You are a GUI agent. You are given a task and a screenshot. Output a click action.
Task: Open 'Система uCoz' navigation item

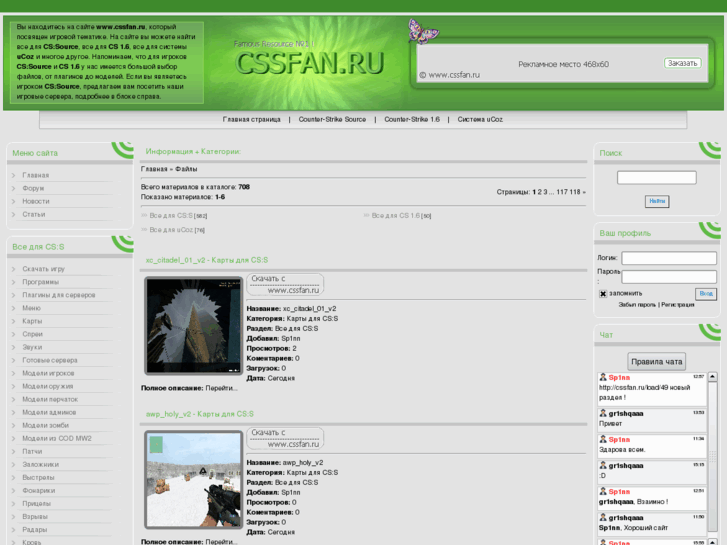[x=480, y=119]
